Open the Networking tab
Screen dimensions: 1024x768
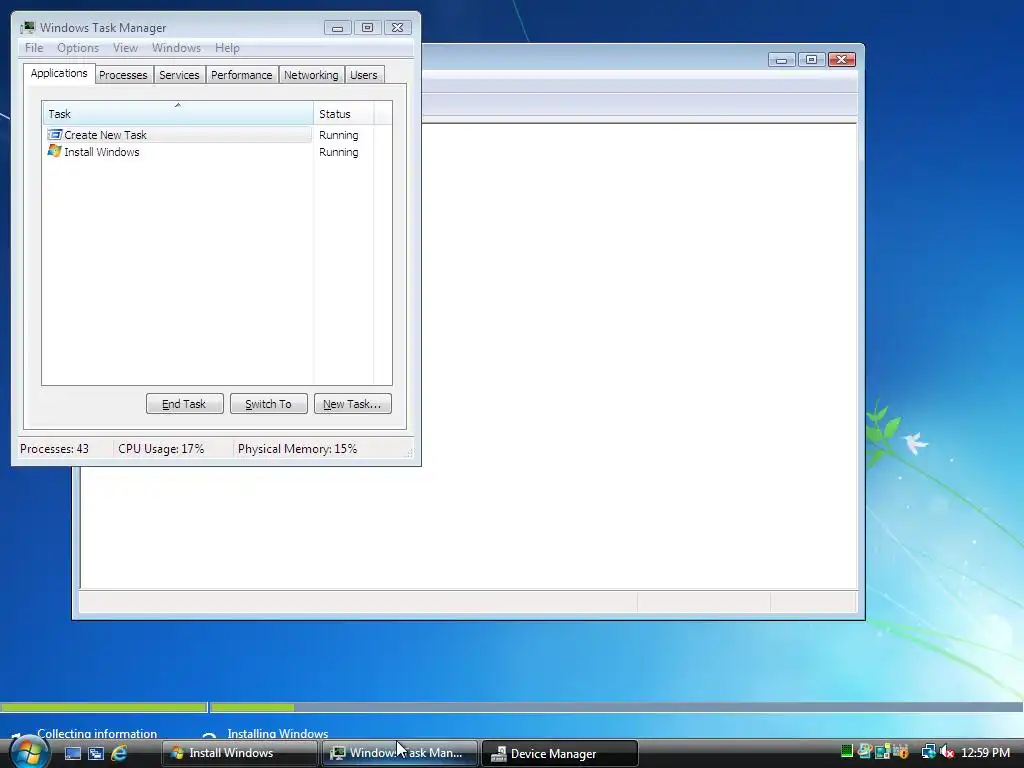(x=311, y=75)
